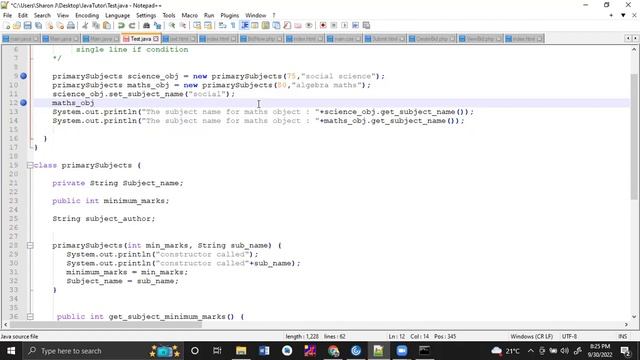Image resolution: width=640 pixels, height=360 pixels.
Task: Open Find dialog via binoculars icon
Action: (146, 25)
